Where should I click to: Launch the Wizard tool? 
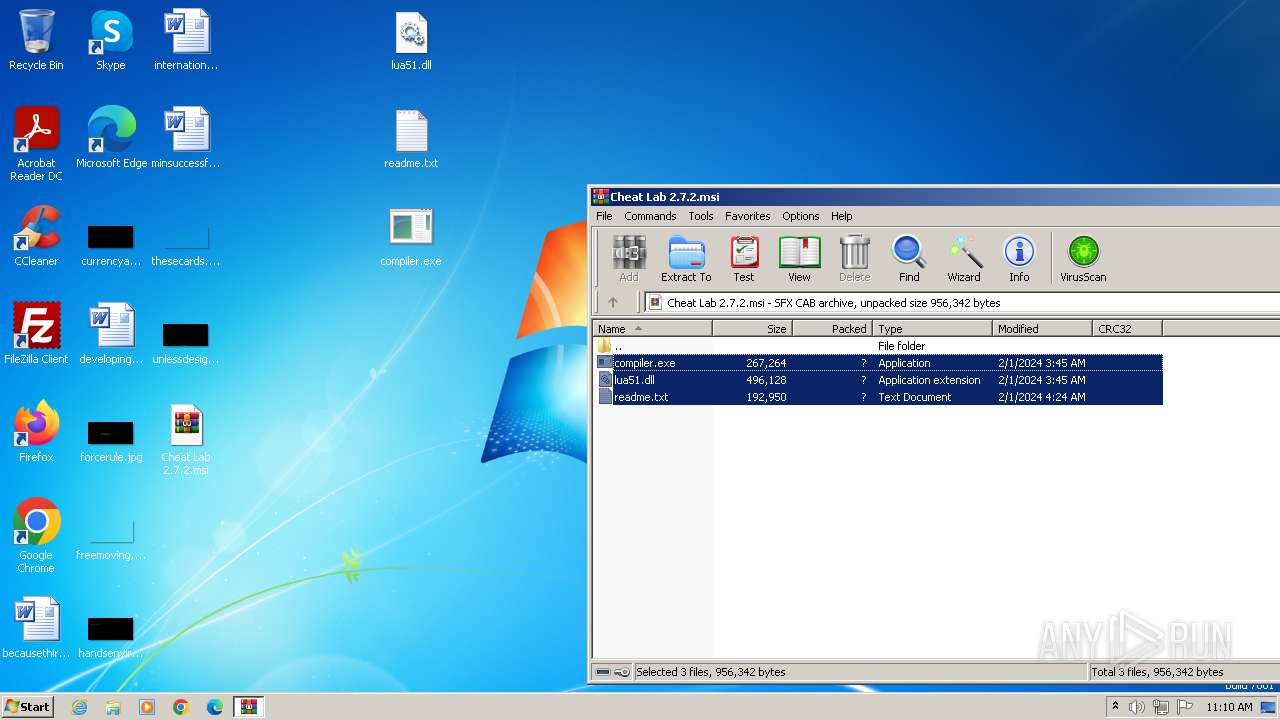coord(964,259)
